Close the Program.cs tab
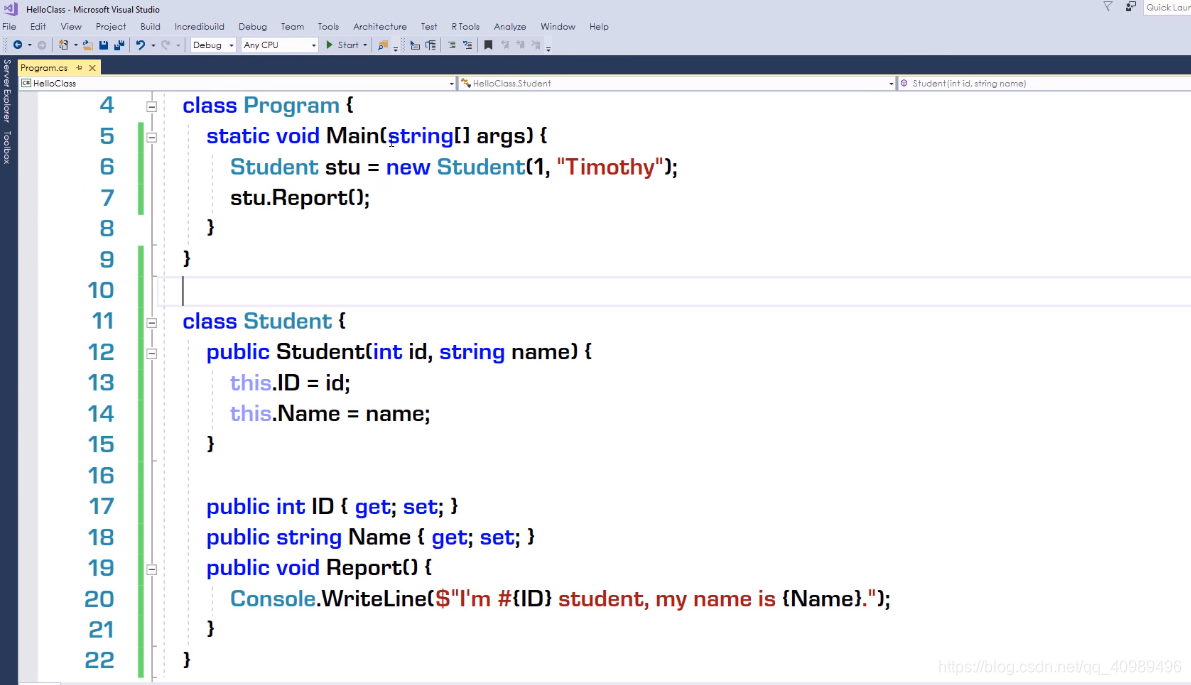This screenshot has width=1191, height=685. coord(93,68)
